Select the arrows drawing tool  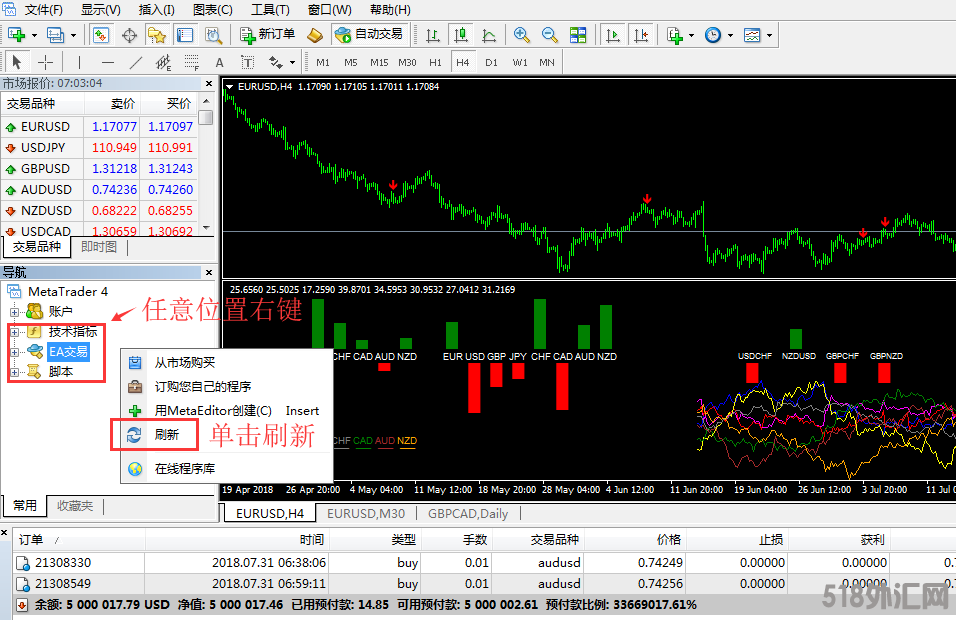point(276,62)
